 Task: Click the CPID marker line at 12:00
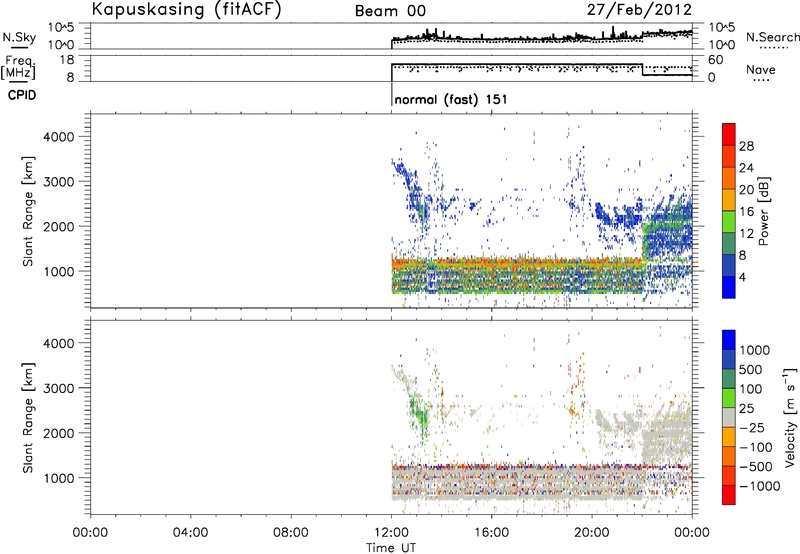pos(391,94)
